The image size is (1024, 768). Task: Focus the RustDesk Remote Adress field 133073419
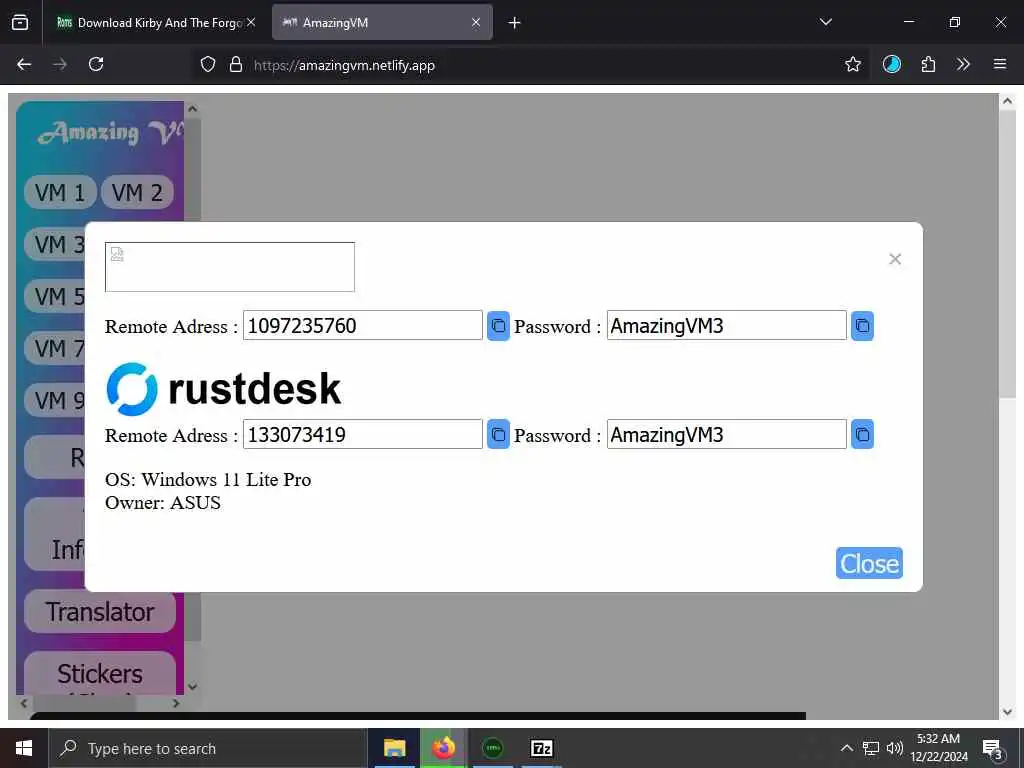(362, 434)
